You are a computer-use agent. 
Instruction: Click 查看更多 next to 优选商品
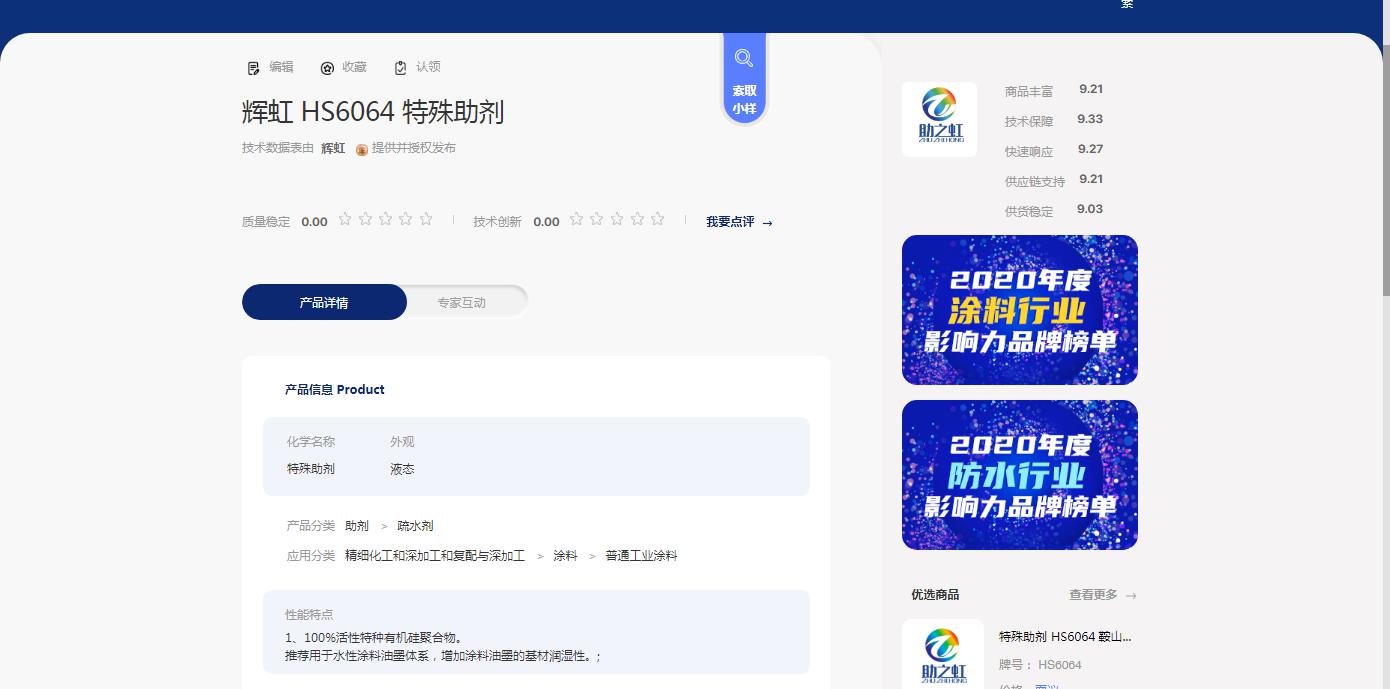[x=1103, y=595]
